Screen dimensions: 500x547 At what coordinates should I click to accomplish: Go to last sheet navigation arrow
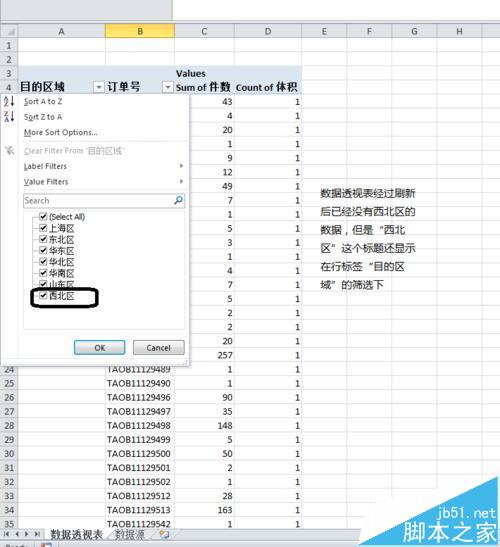tap(37, 534)
